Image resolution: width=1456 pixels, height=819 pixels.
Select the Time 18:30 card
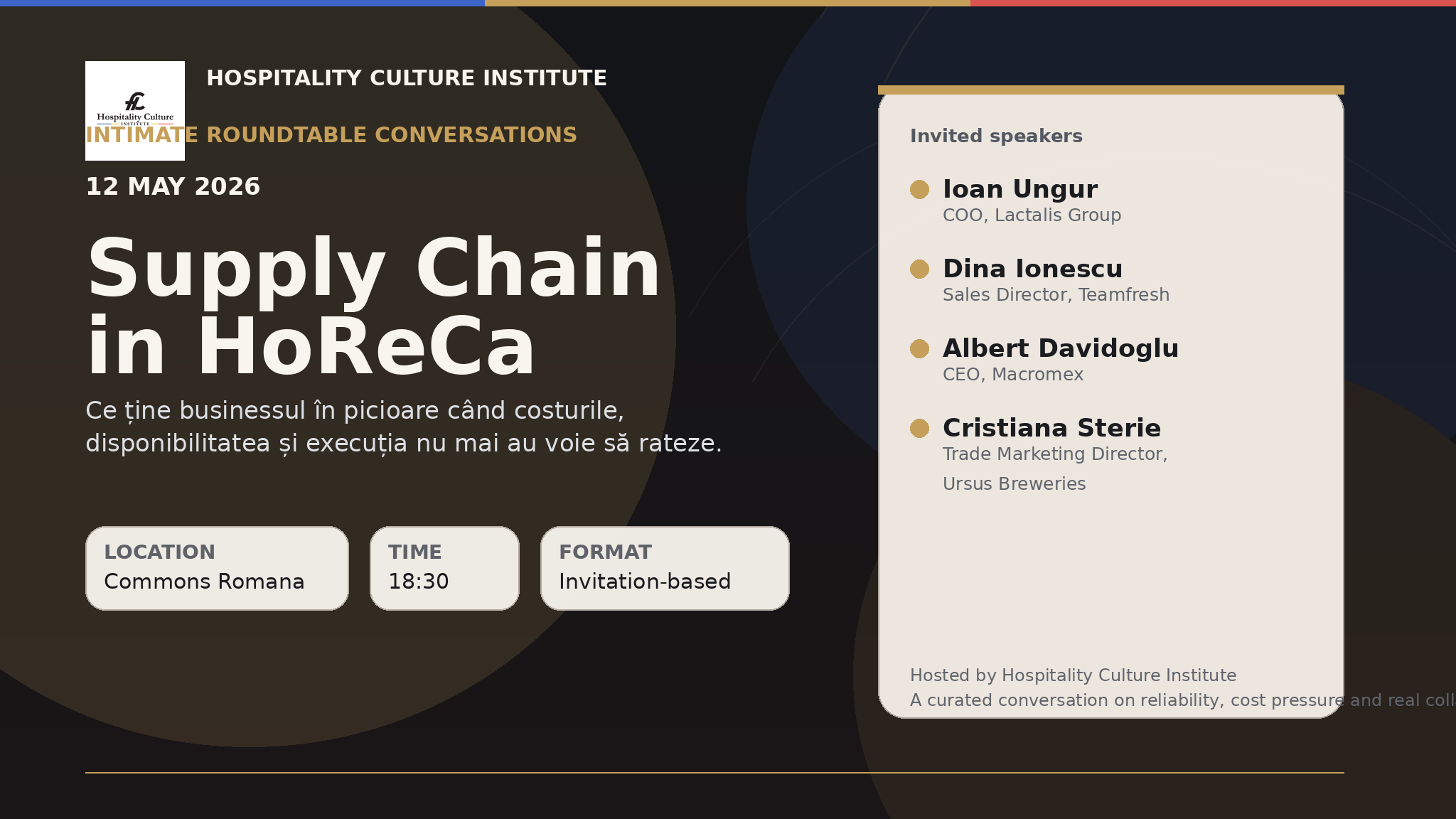(444, 568)
